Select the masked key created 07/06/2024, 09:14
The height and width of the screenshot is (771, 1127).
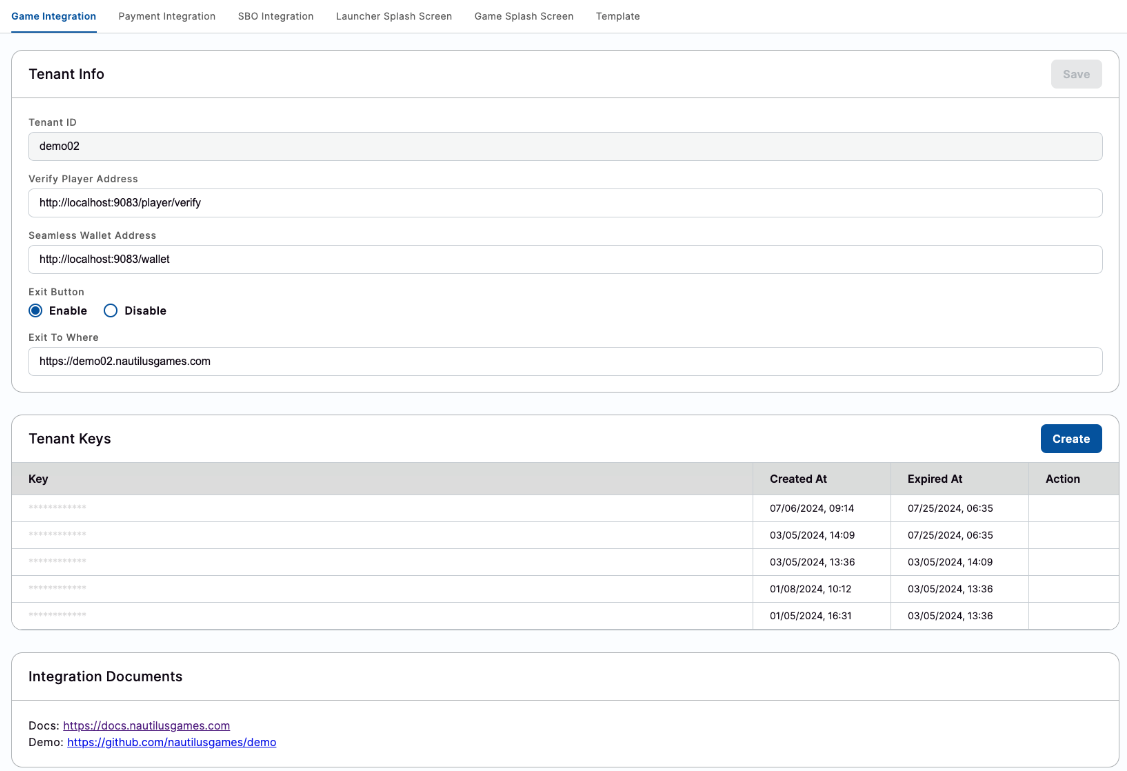pyautogui.click(x=58, y=508)
